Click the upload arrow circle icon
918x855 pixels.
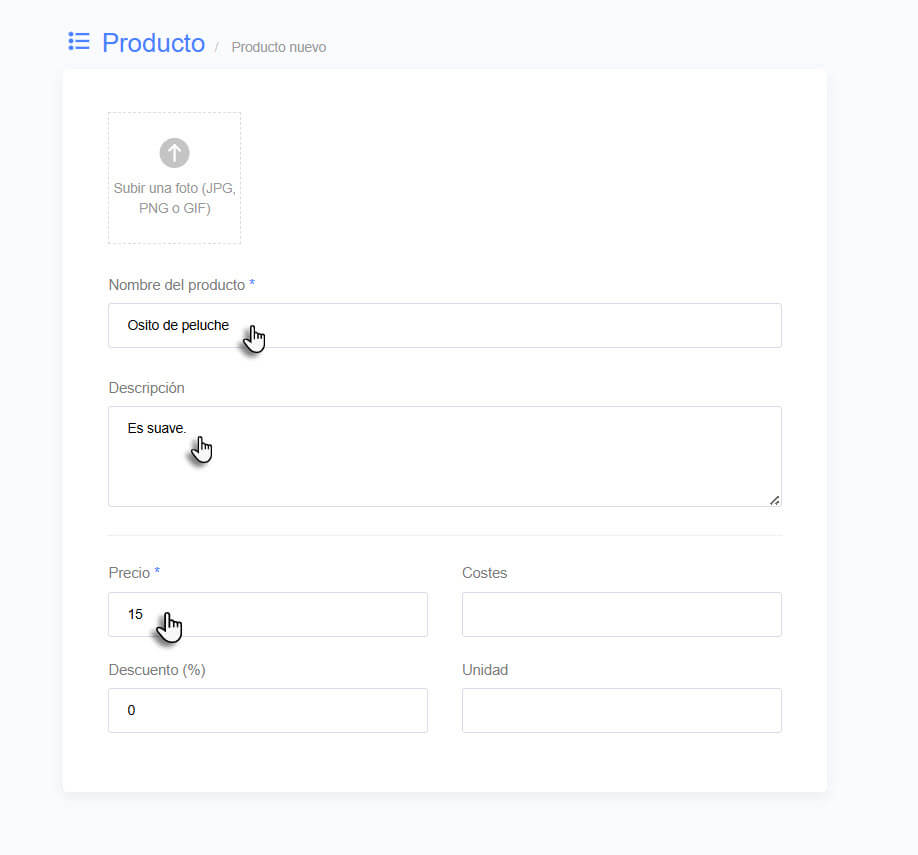[174, 153]
